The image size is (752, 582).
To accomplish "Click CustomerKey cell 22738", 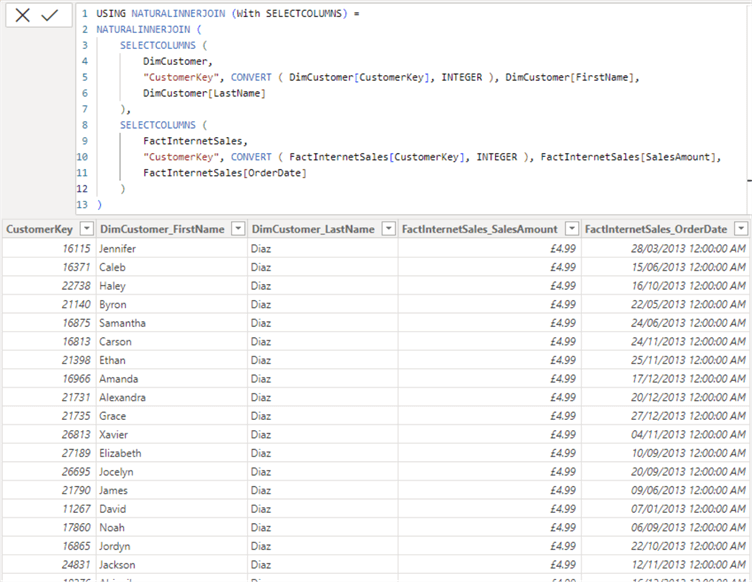I will point(49,286).
